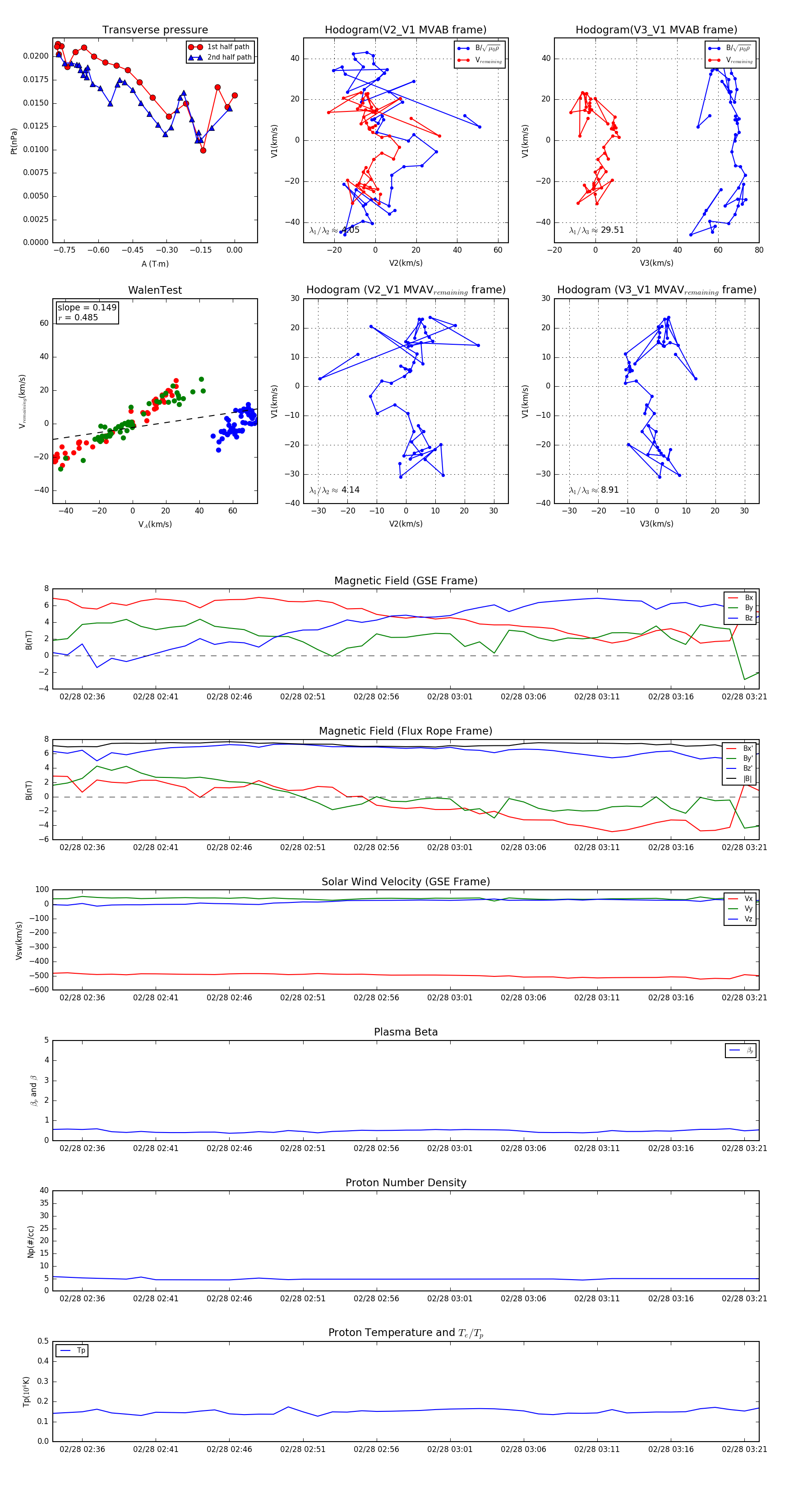
Task: Select the eigenvalue ratio annotation reading 29.51
Action: point(596,230)
